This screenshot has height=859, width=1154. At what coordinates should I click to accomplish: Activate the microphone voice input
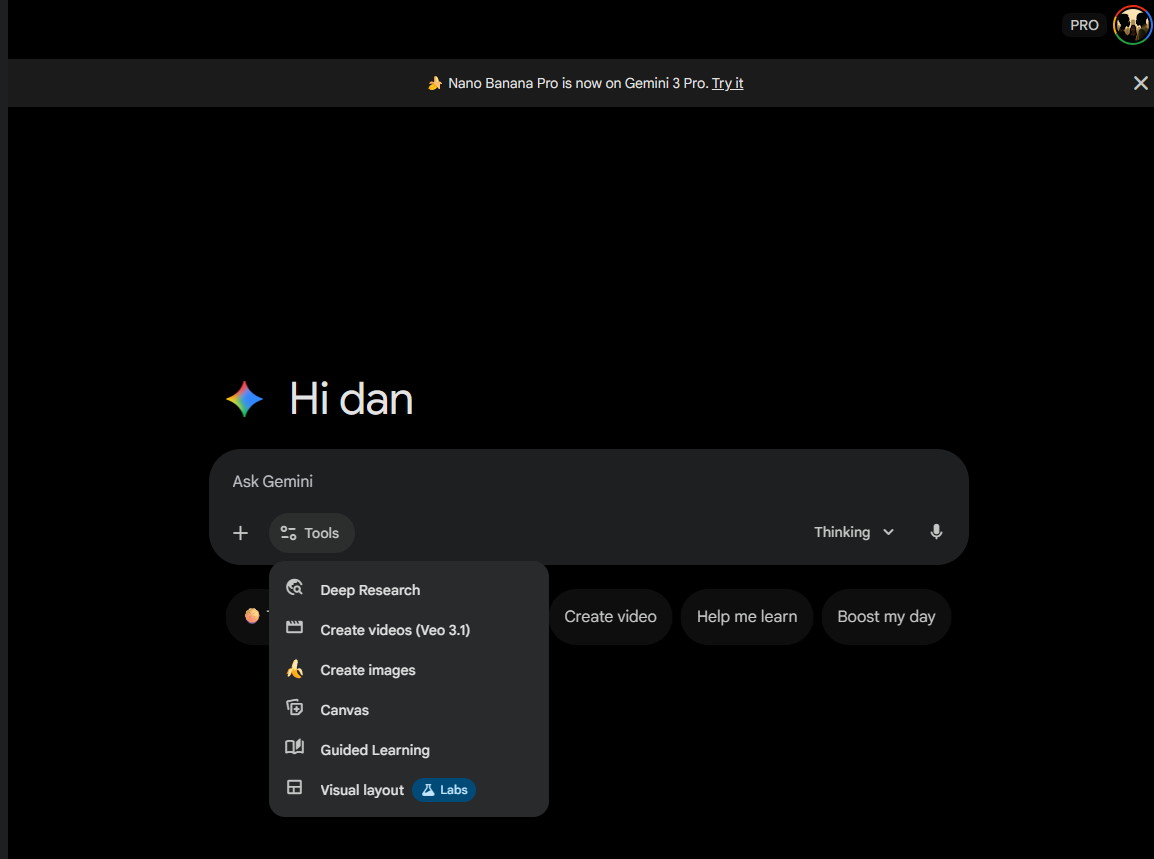click(936, 532)
